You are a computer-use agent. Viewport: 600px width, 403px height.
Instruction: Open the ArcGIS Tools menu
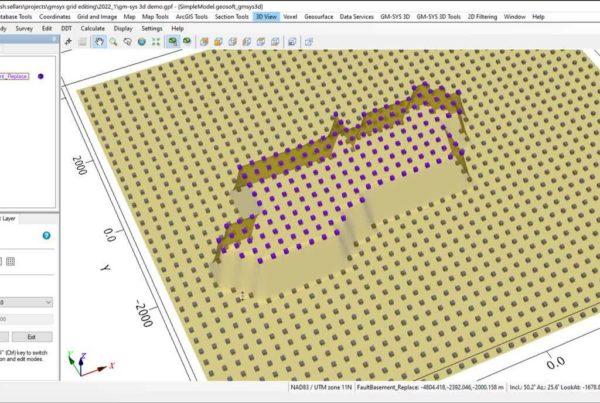pos(192,17)
